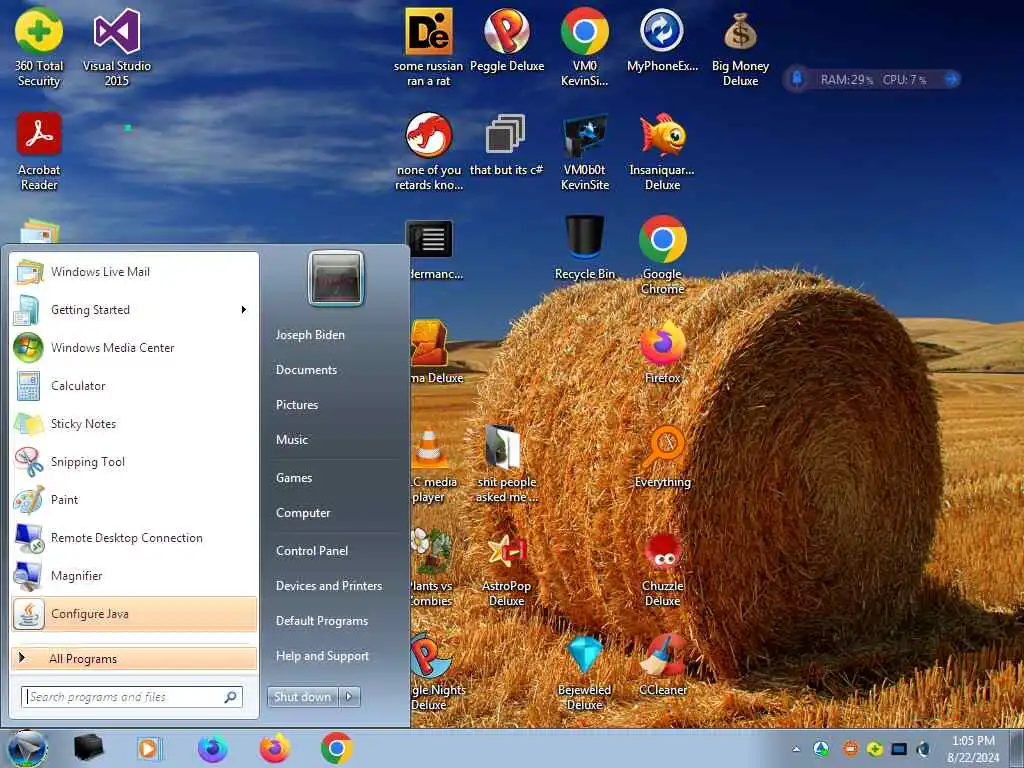This screenshot has width=1024, height=768.
Task: Open Windows Media Center from Start menu
Action: click(x=134, y=347)
